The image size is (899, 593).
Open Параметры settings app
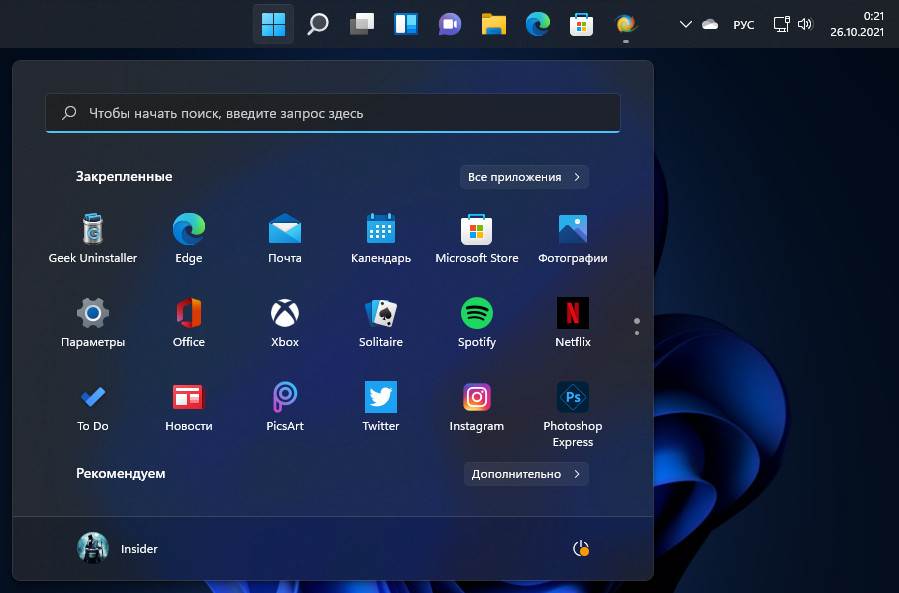(92, 322)
